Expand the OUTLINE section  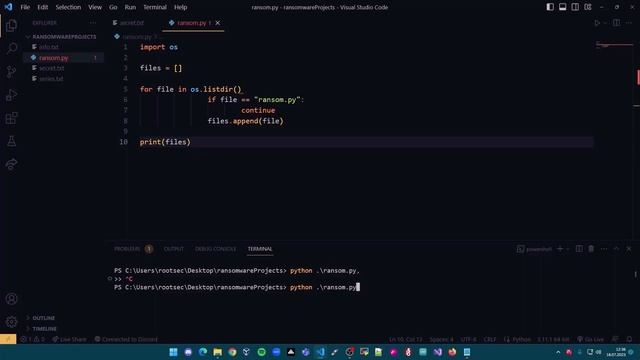pos(44,318)
